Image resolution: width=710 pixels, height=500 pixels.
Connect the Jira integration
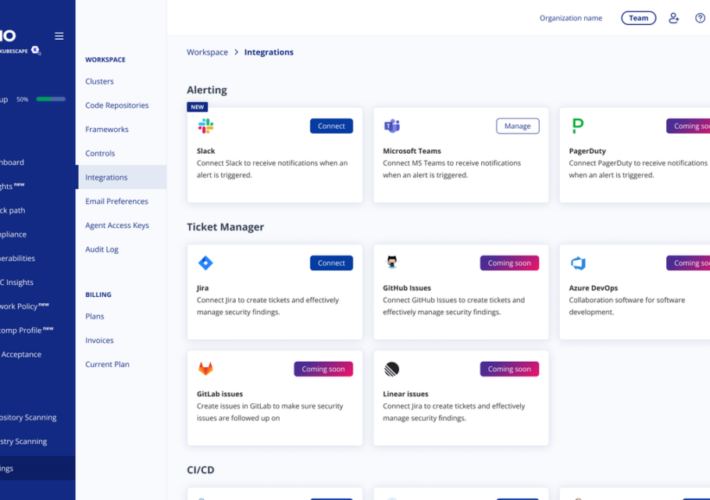click(331, 263)
